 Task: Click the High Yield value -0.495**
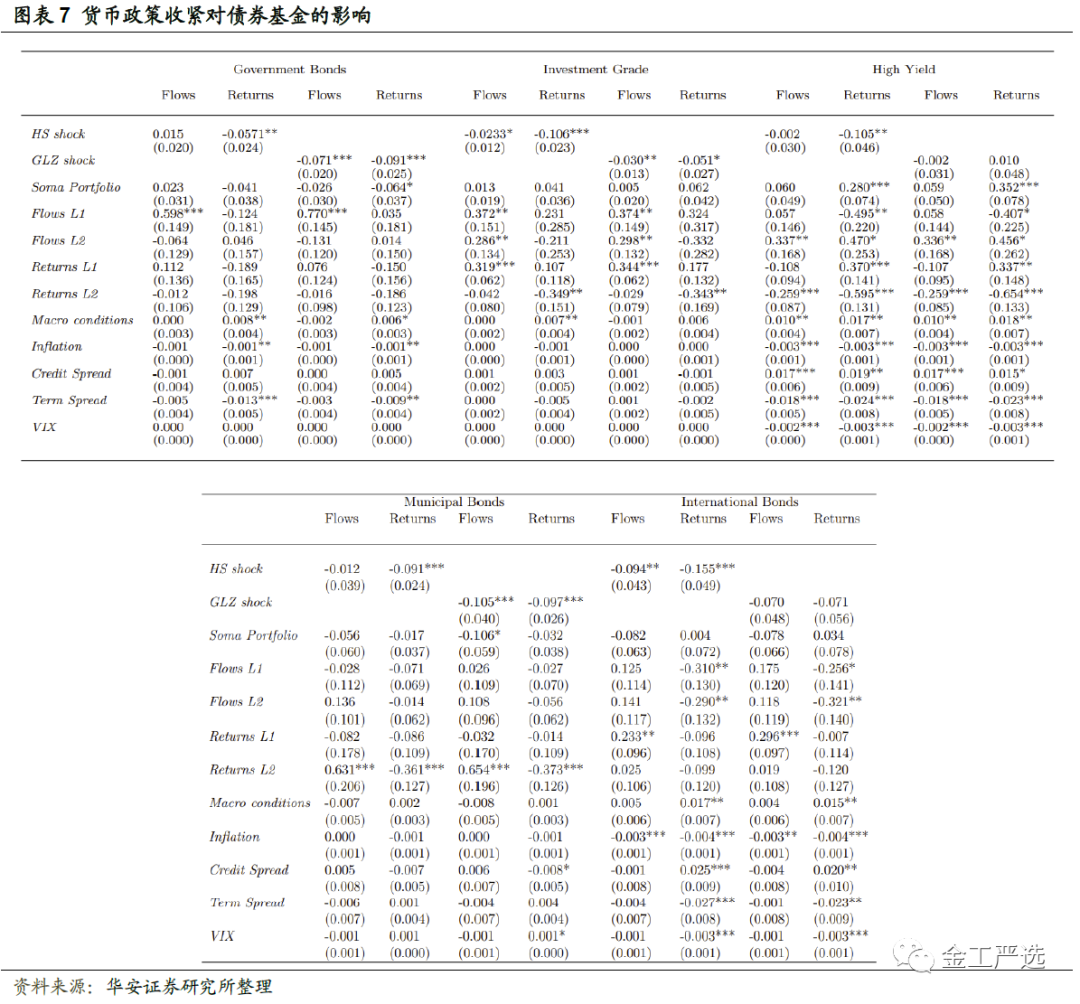(862, 213)
